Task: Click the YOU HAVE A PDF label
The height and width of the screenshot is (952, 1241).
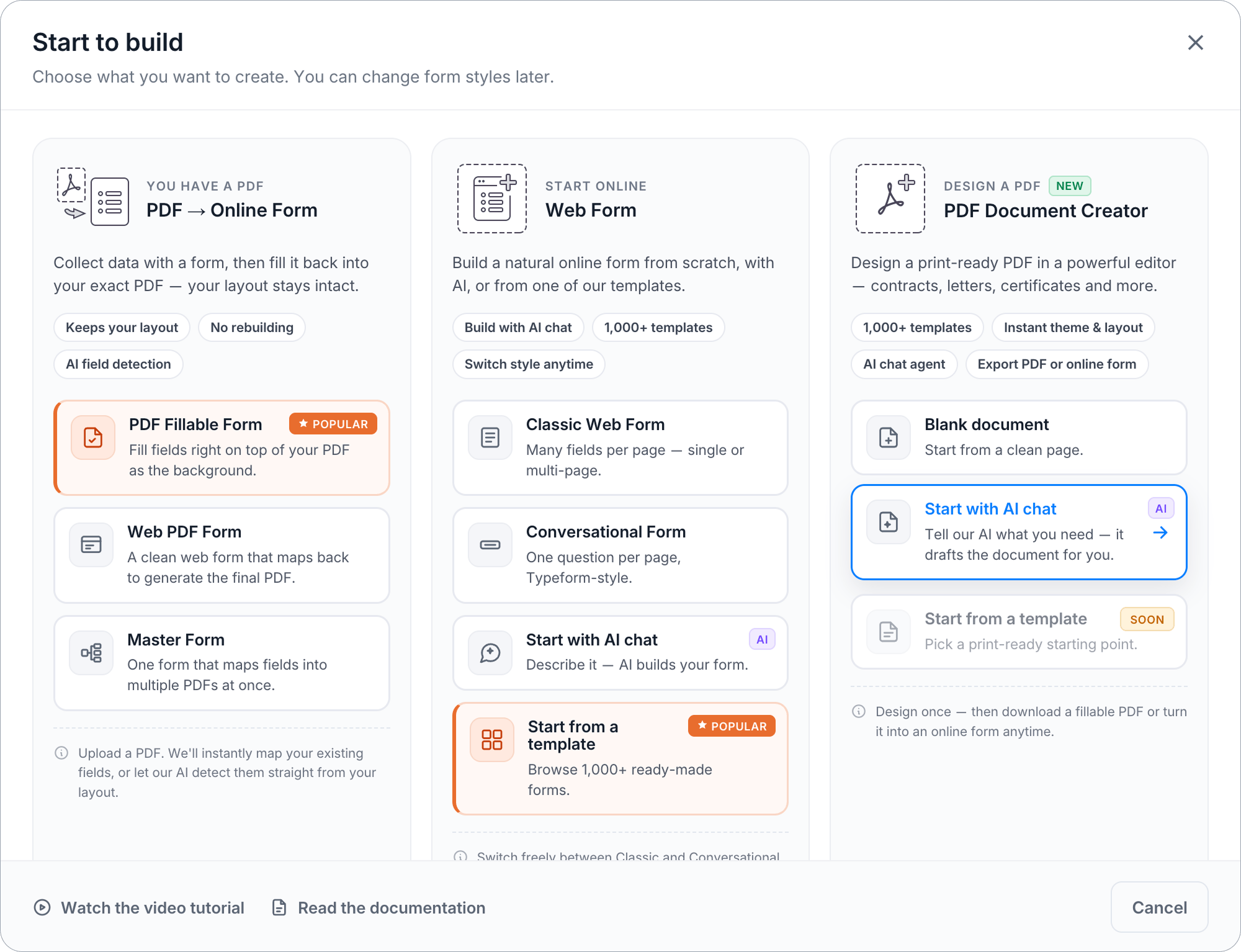Action: tap(205, 186)
